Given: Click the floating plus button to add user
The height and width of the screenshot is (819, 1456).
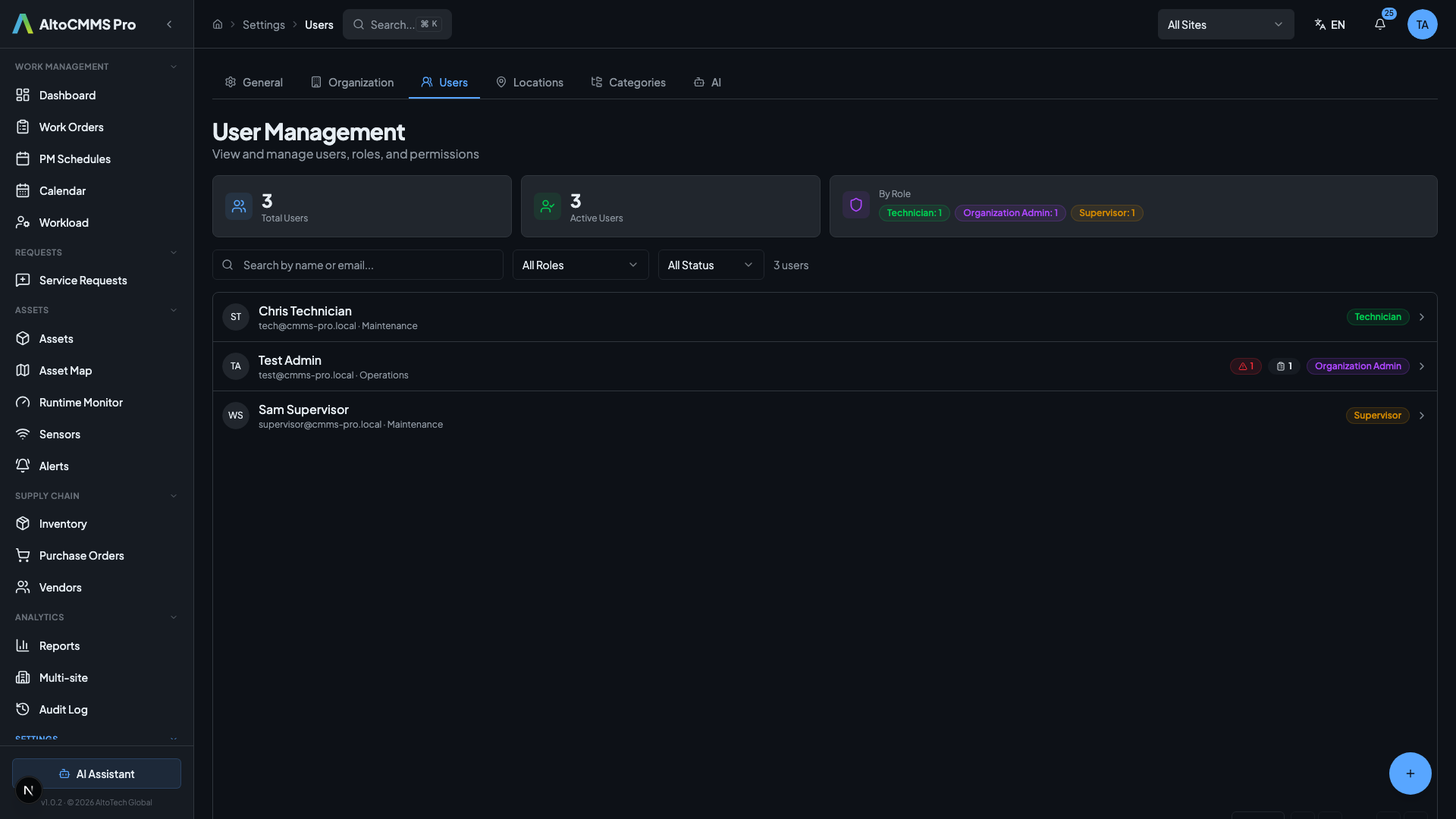Looking at the screenshot, I should 1410,773.
